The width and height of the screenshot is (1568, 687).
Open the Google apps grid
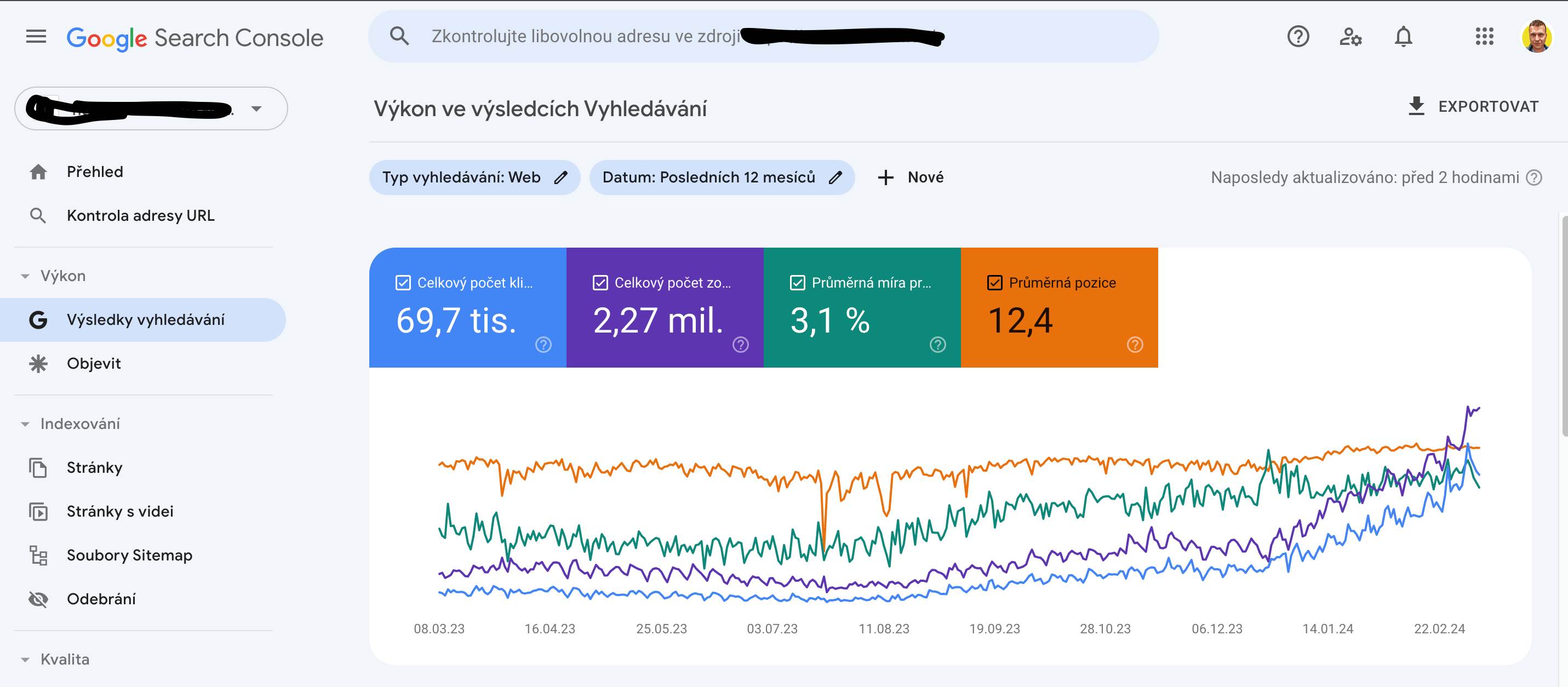click(x=1484, y=37)
